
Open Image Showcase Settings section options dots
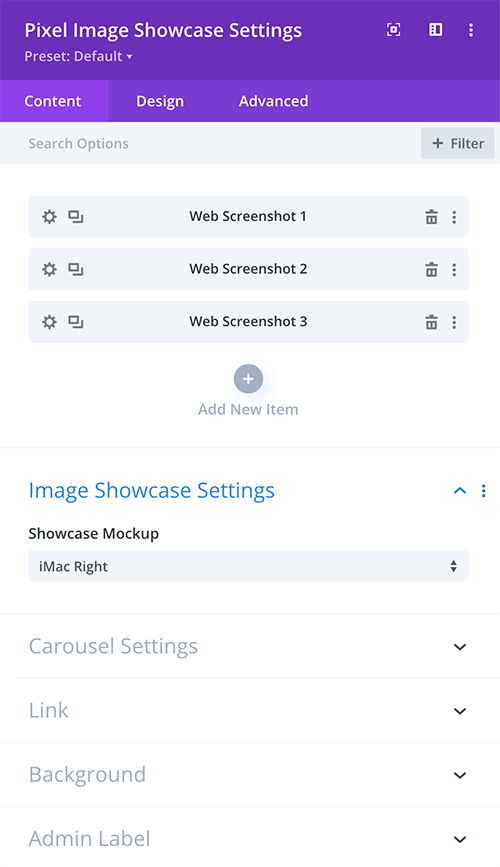483,490
